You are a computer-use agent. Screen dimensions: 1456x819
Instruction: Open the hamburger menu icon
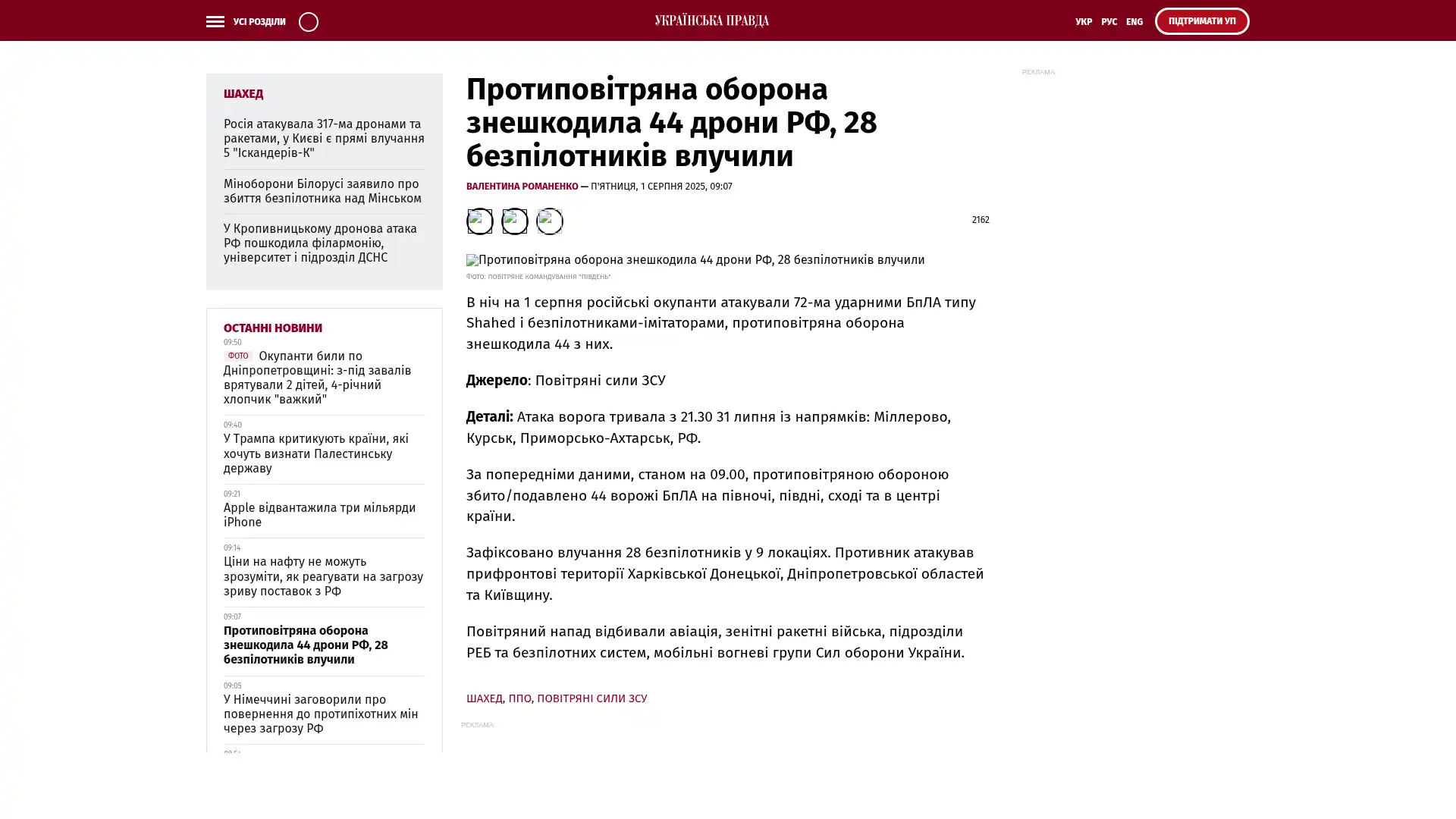215,22
